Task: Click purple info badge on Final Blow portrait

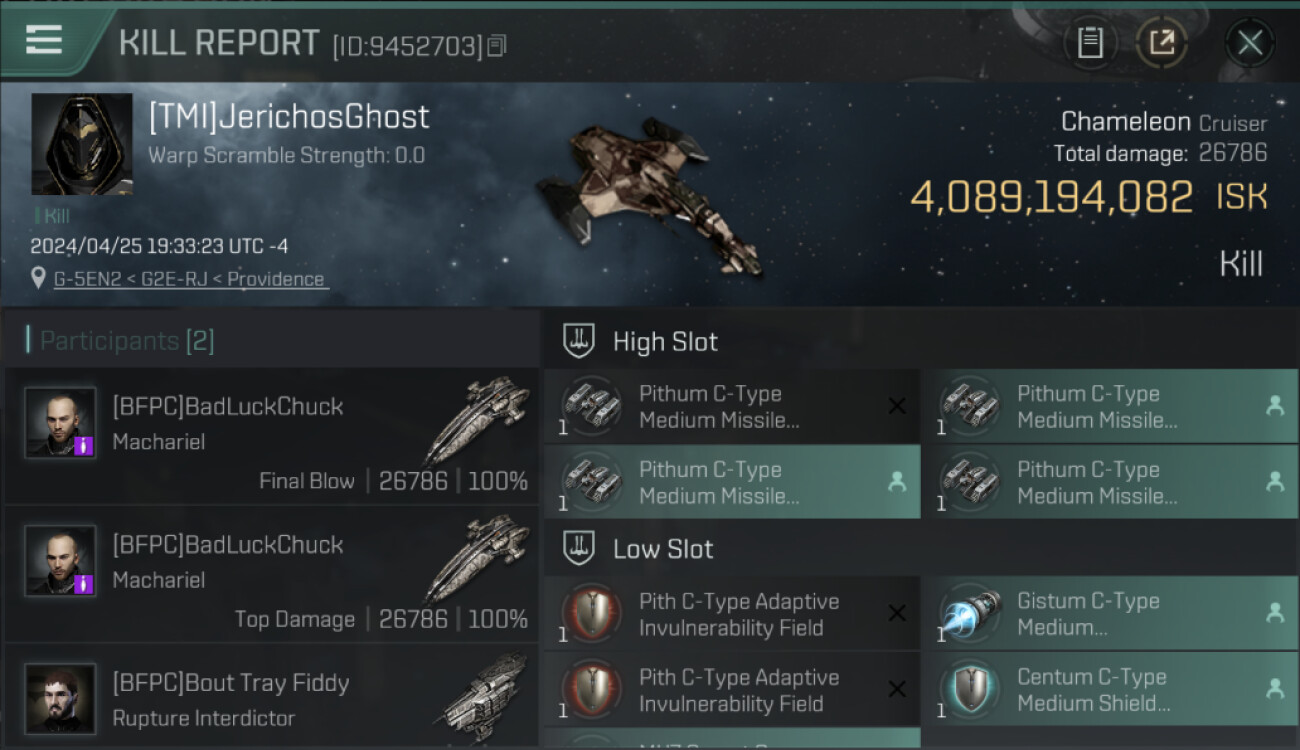Action: [85, 446]
